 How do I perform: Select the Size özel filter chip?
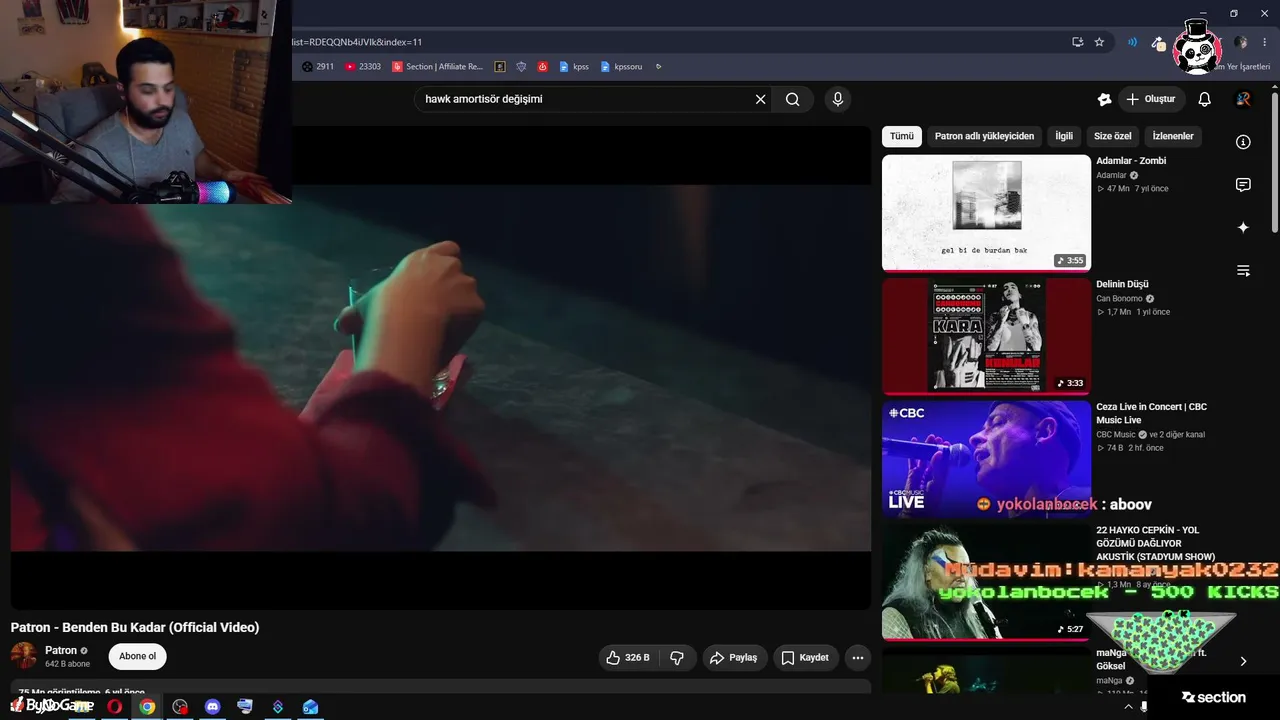(1113, 136)
